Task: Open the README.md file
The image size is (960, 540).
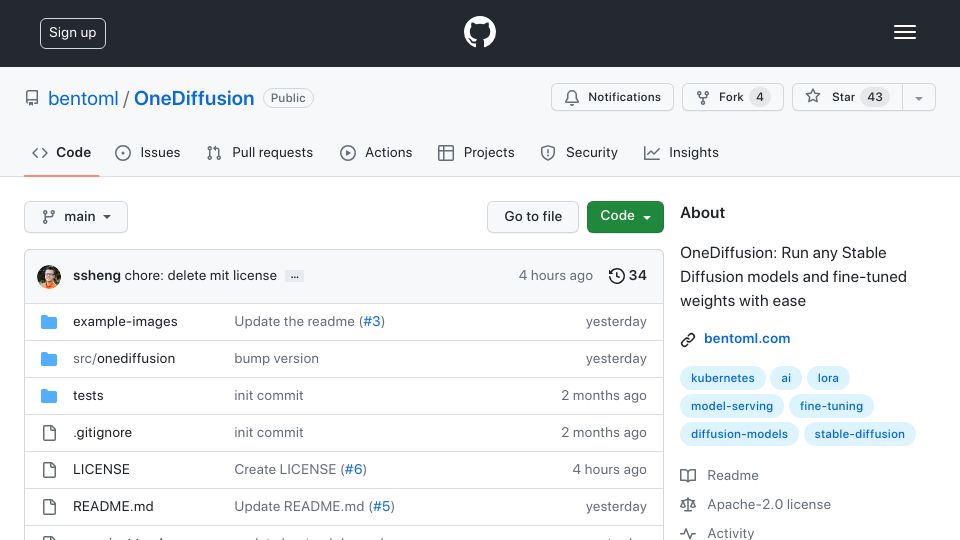Action: (x=113, y=506)
